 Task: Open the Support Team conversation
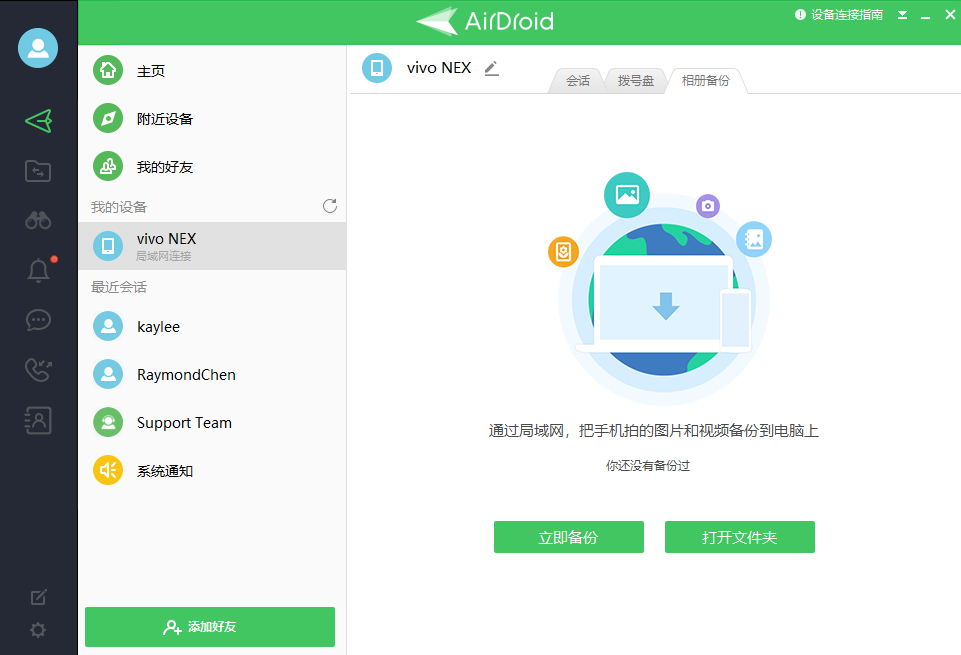pos(212,423)
